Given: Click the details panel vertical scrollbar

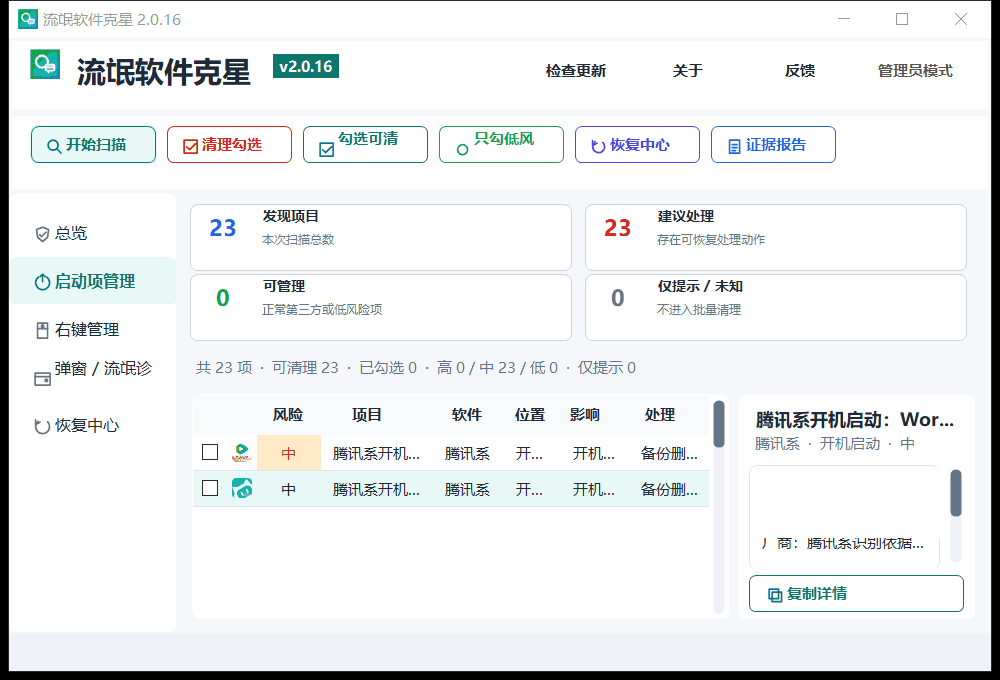Looking at the screenshot, I should point(955,515).
